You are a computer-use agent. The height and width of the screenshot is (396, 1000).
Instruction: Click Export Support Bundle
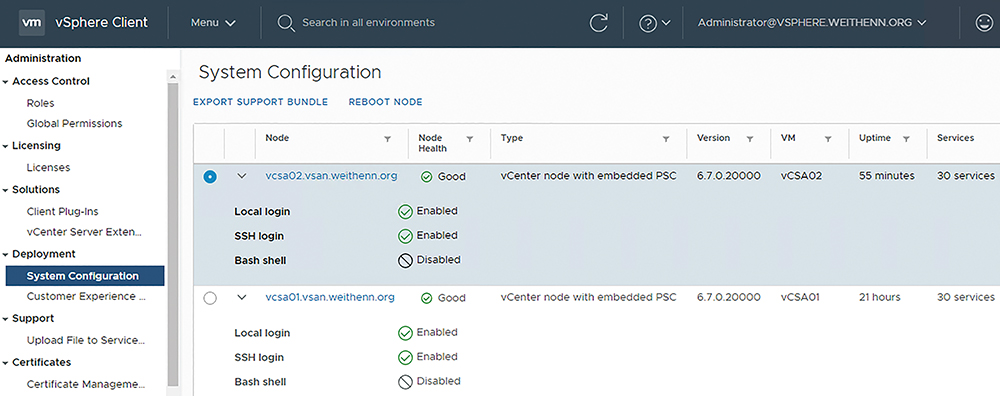(x=260, y=102)
